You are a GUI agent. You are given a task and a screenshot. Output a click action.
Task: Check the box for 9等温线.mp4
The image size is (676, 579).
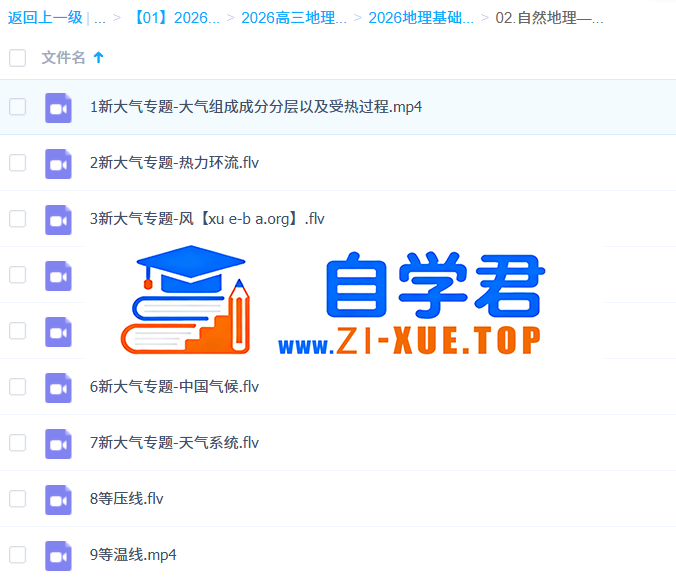[x=18, y=555]
